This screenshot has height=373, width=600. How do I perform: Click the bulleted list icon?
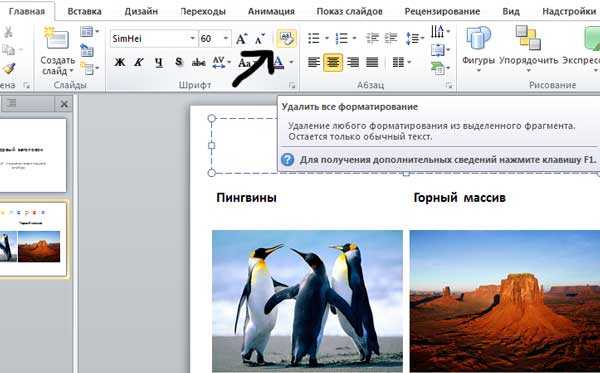point(314,38)
